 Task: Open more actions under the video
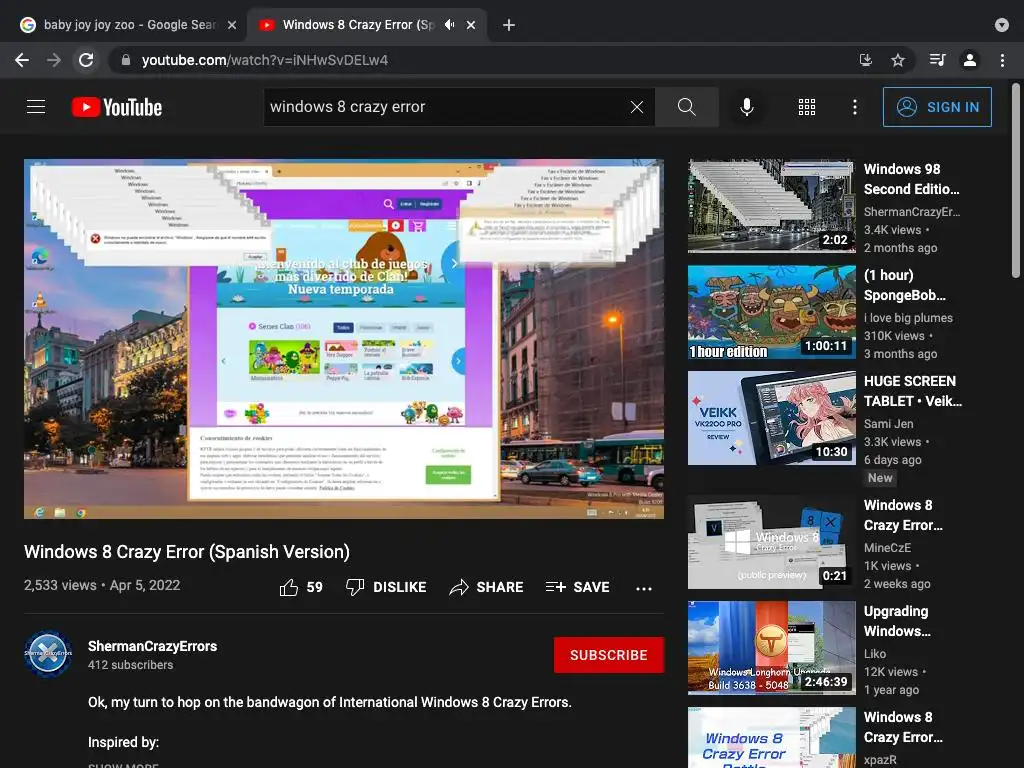[644, 588]
